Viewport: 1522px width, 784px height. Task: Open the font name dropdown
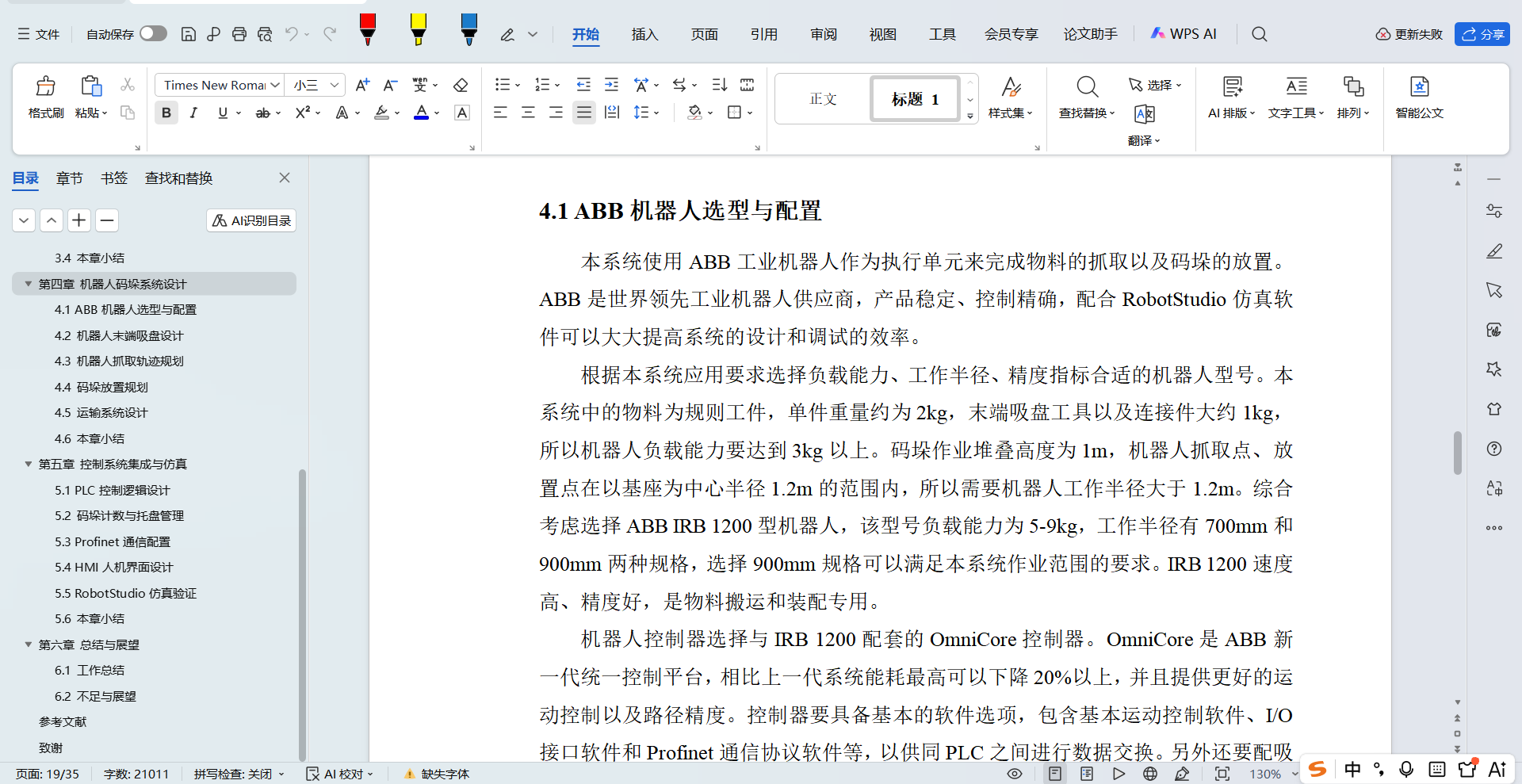click(275, 85)
